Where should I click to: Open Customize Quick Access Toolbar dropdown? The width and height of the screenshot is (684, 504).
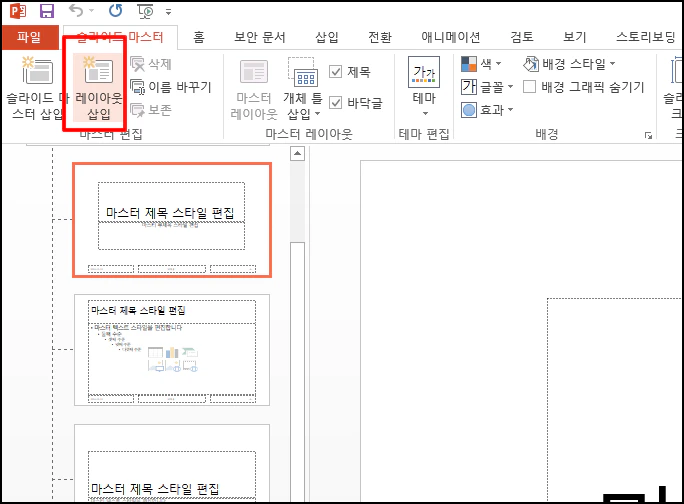168,12
